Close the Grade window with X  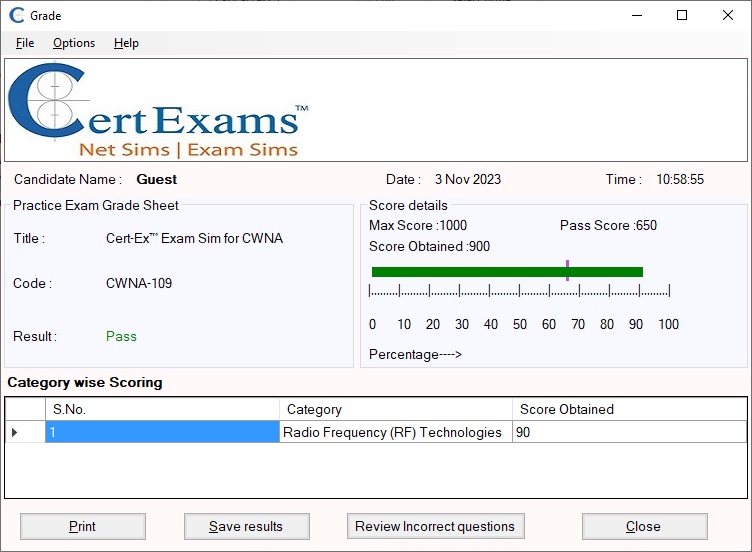pyautogui.click(x=728, y=15)
